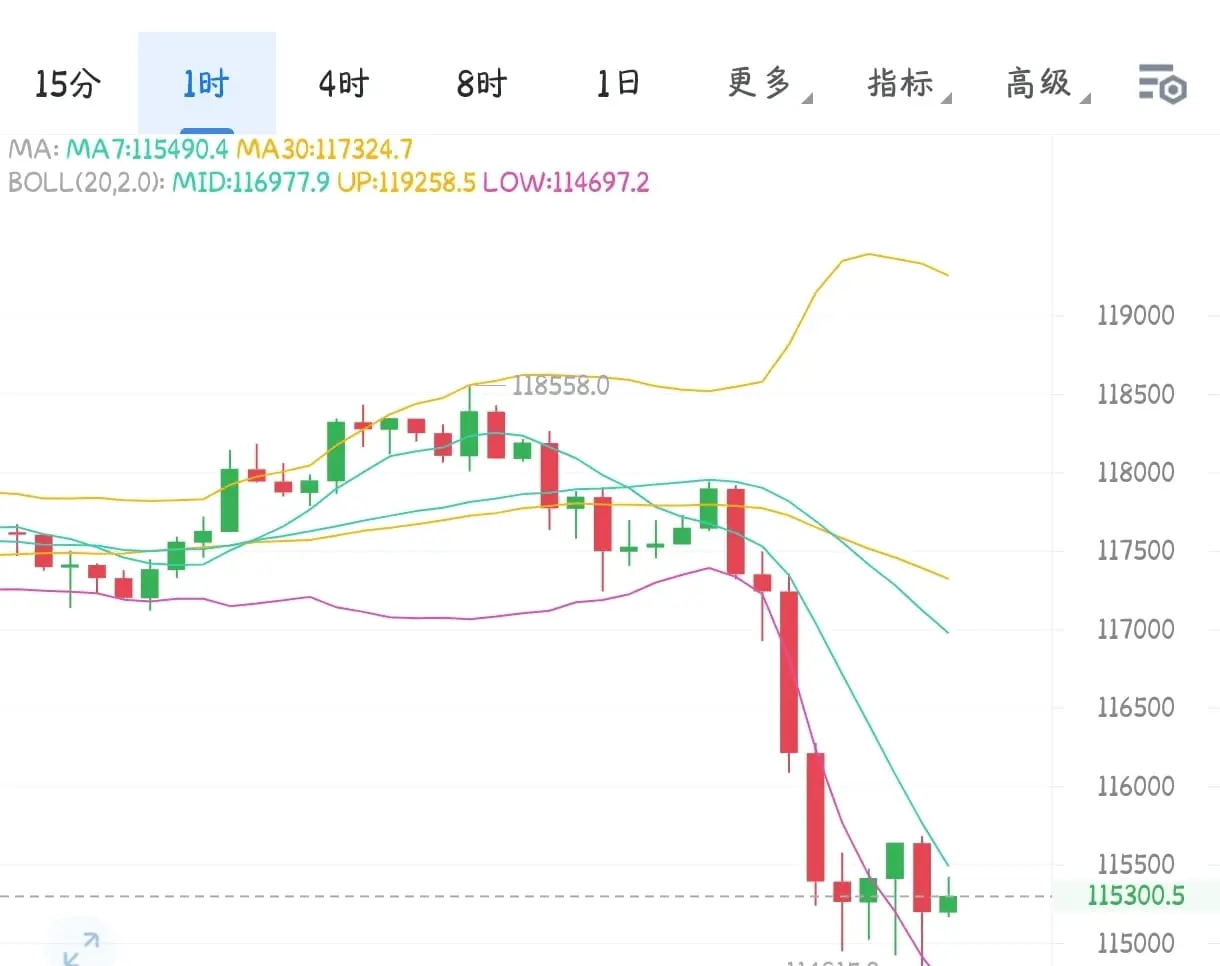
Task: Switch to the 8时 timeframe tab
Action: 482,84
